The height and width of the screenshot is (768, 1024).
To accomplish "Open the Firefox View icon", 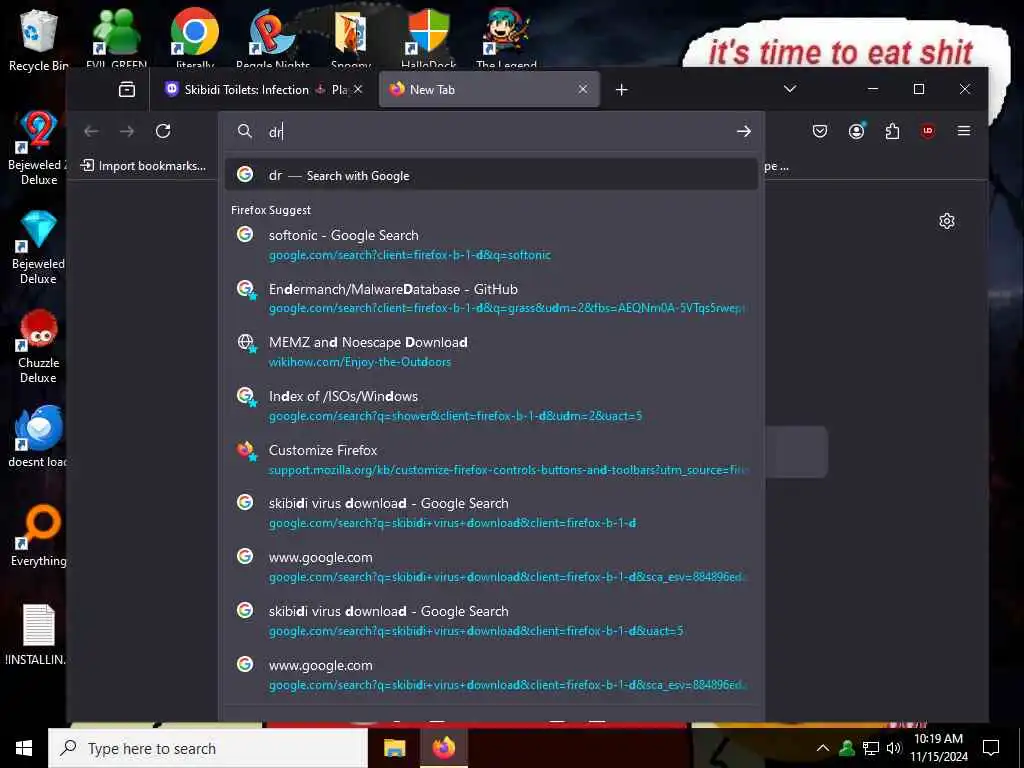I will click(x=127, y=89).
